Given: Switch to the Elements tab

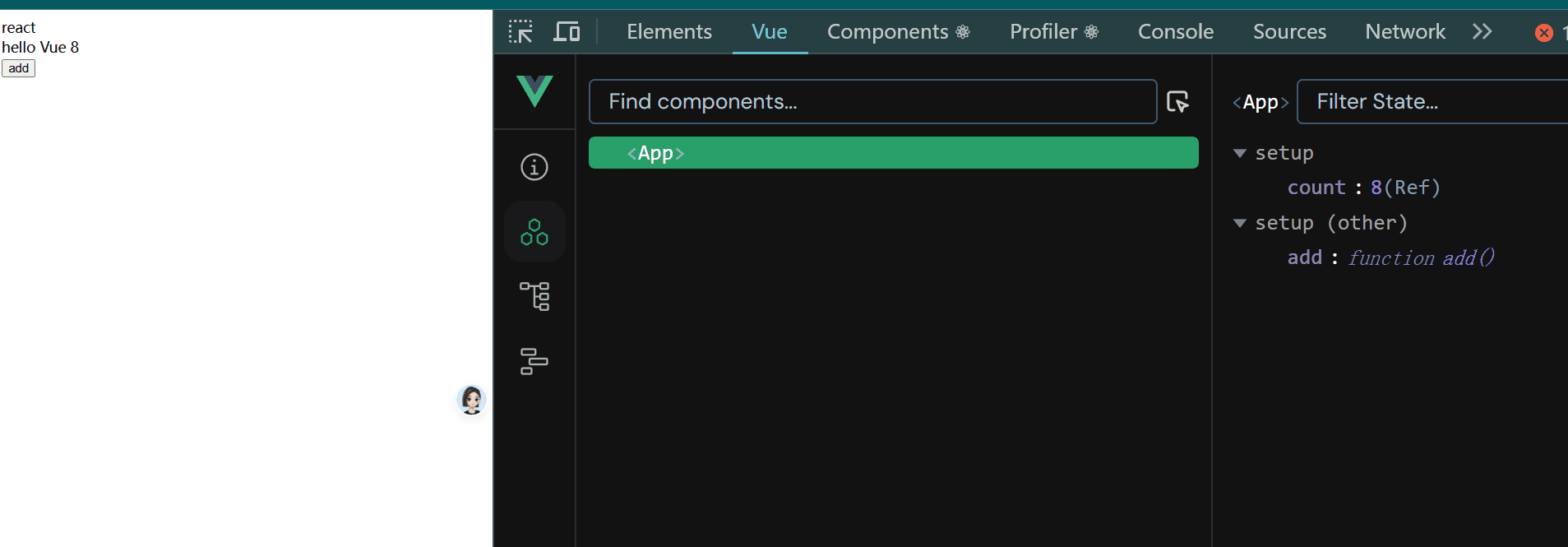Looking at the screenshot, I should click(x=669, y=32).
